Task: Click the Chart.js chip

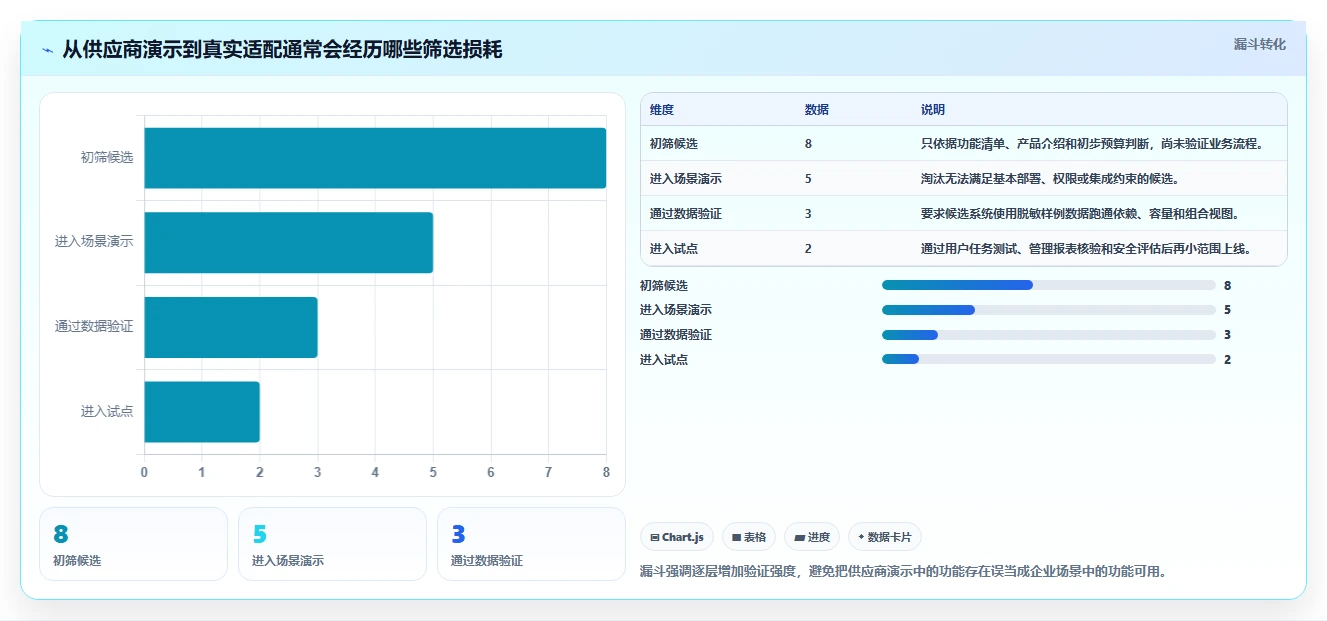Action: (677, 537)
